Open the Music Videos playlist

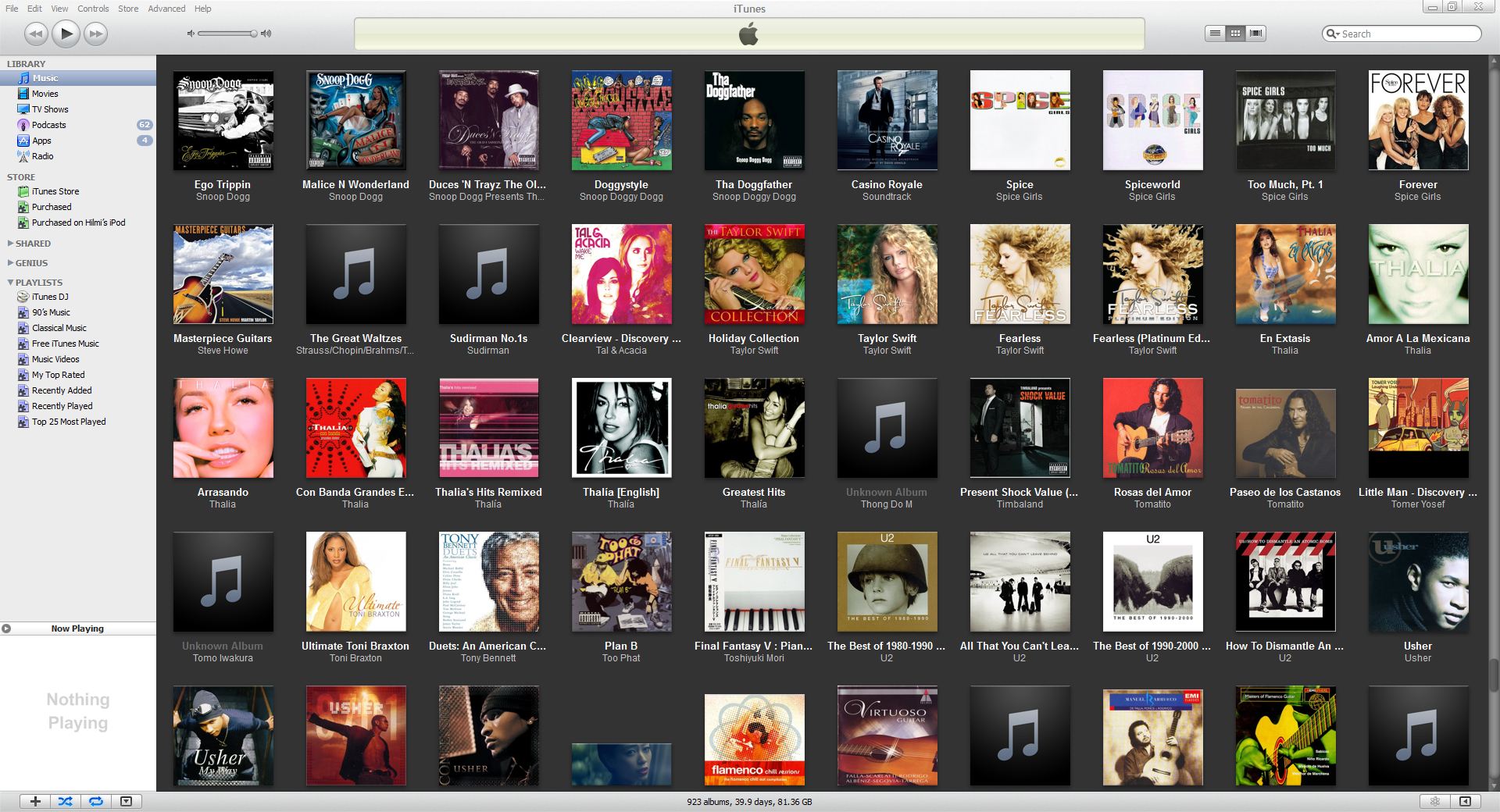[x=78, y=359]
